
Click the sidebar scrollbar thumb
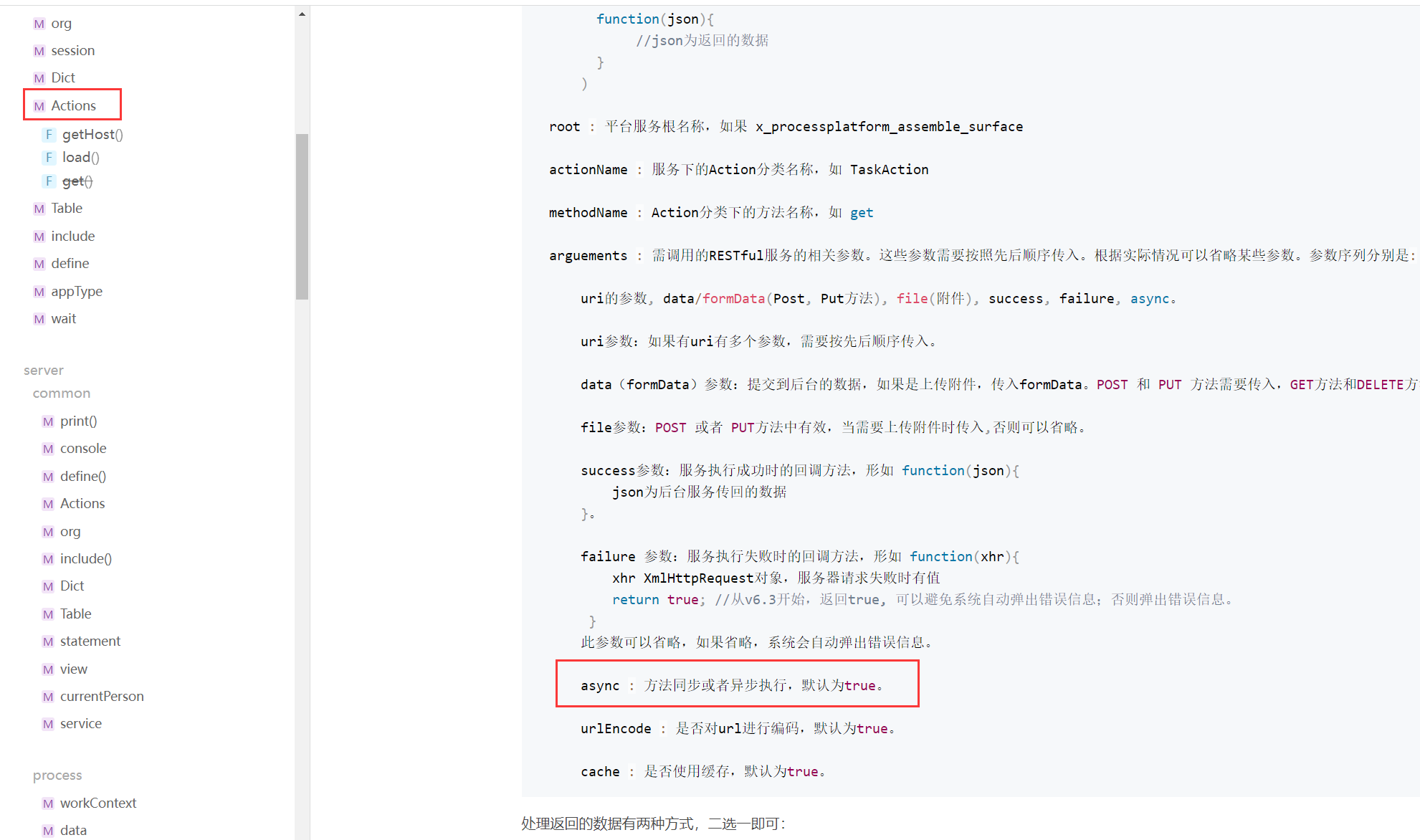[x=302, y=215]
